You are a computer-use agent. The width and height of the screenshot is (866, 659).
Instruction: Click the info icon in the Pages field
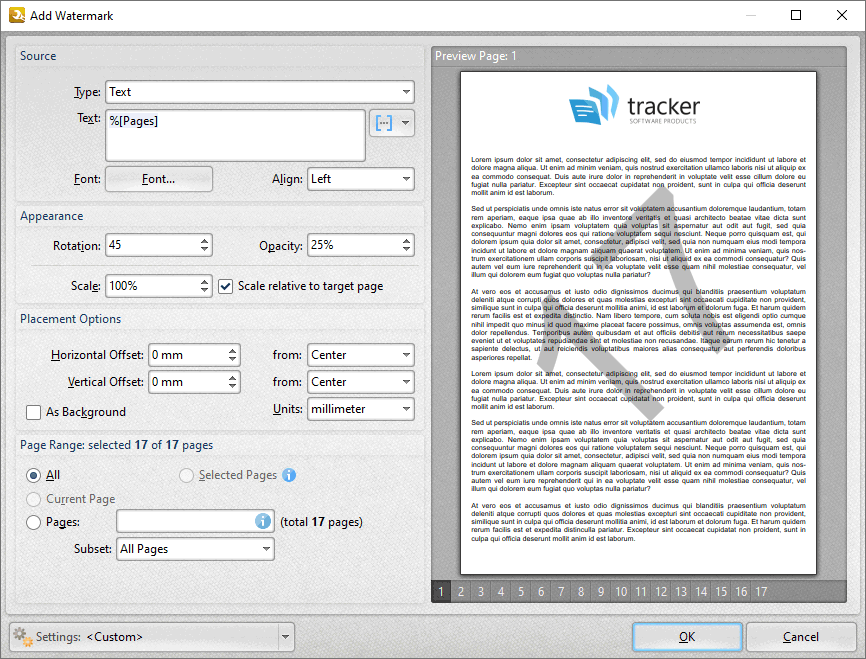[263, 521]
